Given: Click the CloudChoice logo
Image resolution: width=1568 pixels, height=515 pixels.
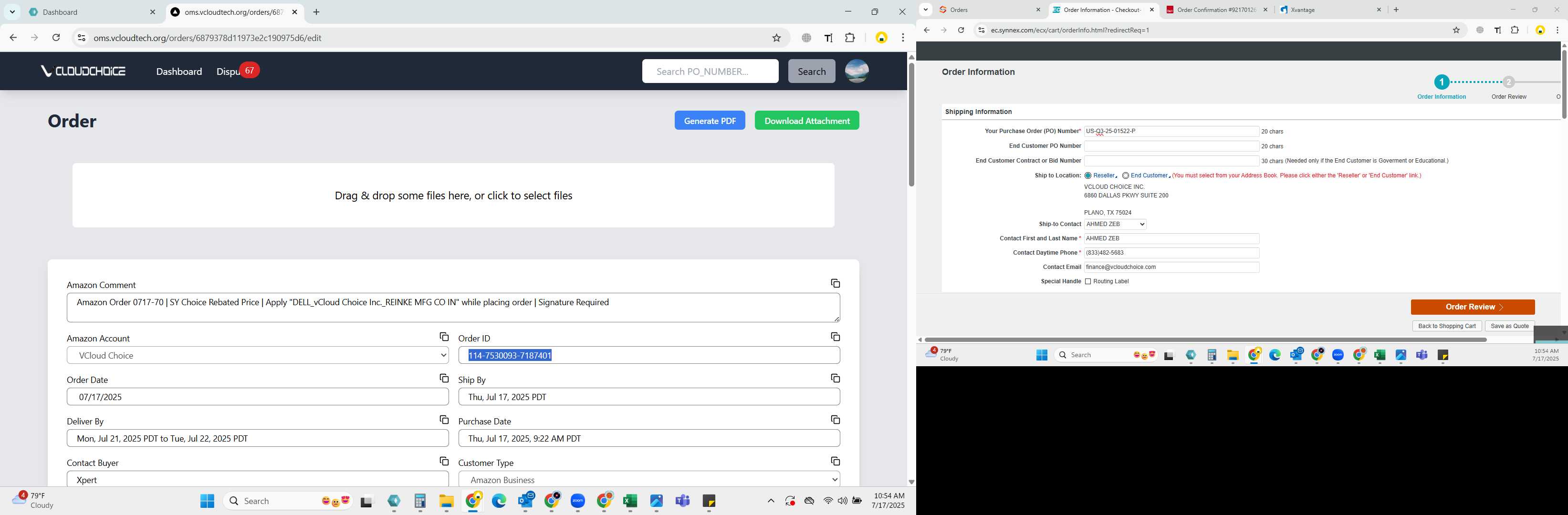Looking at the screenshot, I should pyautogui.click(x=84, y=71).
